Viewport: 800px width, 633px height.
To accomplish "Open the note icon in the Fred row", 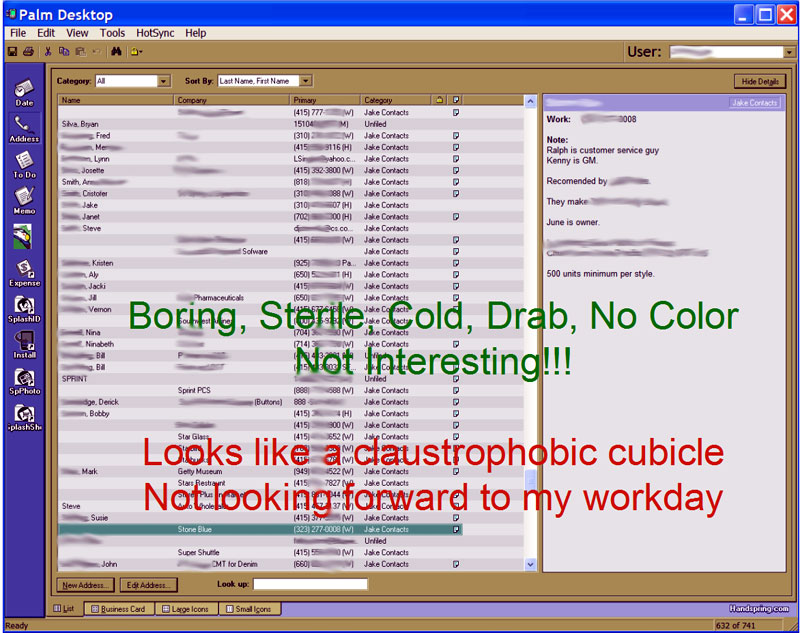I will point(456,136).
